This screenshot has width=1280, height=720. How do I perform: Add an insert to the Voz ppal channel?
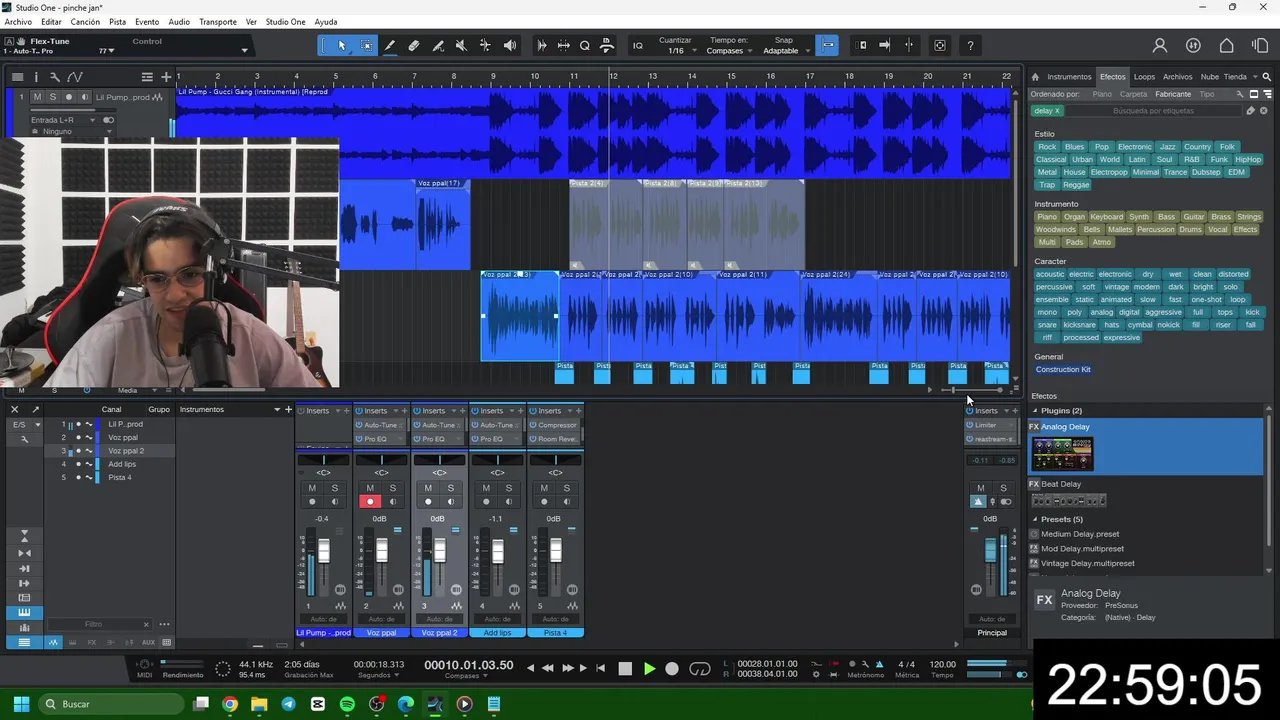(405, 410)
